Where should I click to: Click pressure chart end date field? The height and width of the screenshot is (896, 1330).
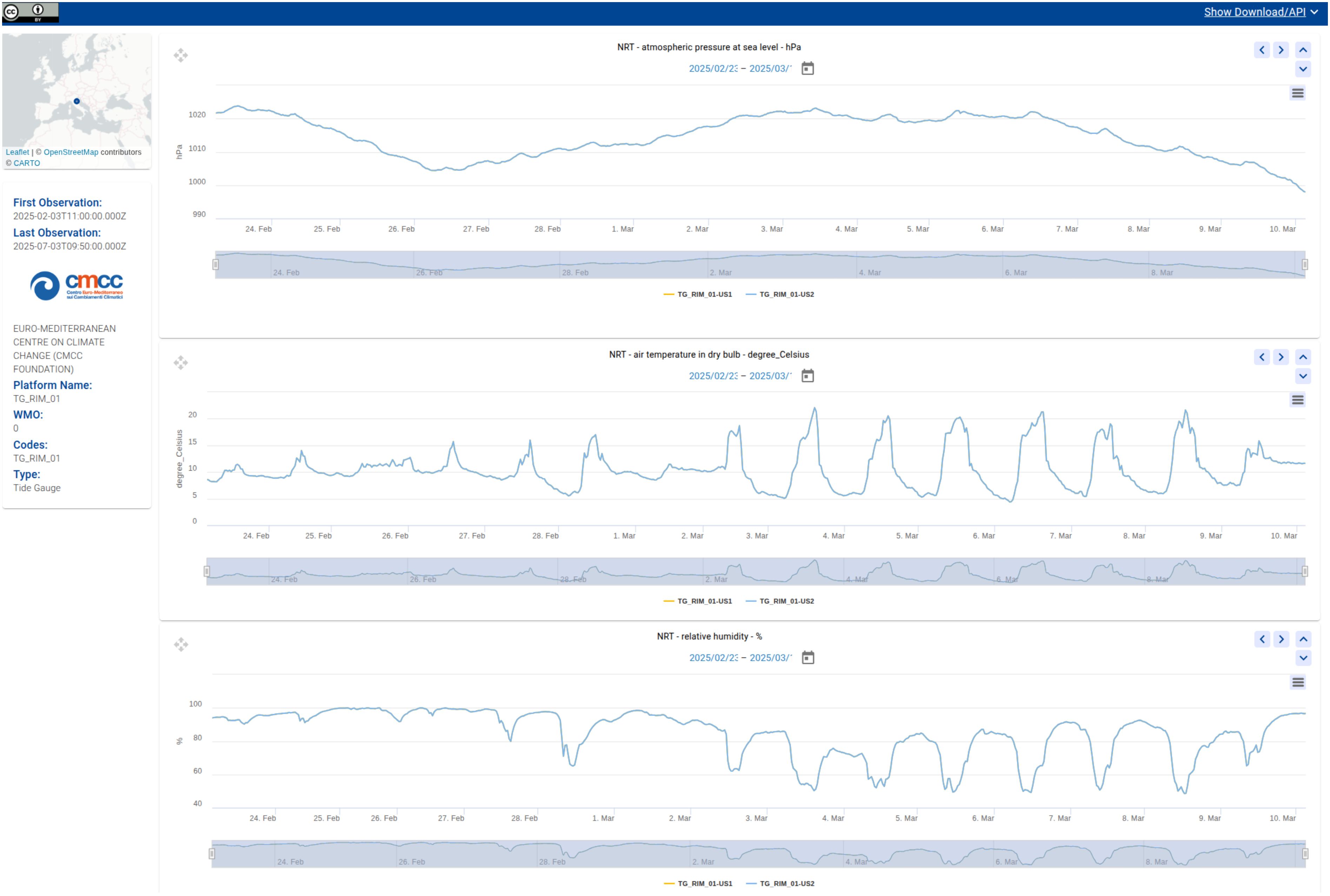click(770, 68)
